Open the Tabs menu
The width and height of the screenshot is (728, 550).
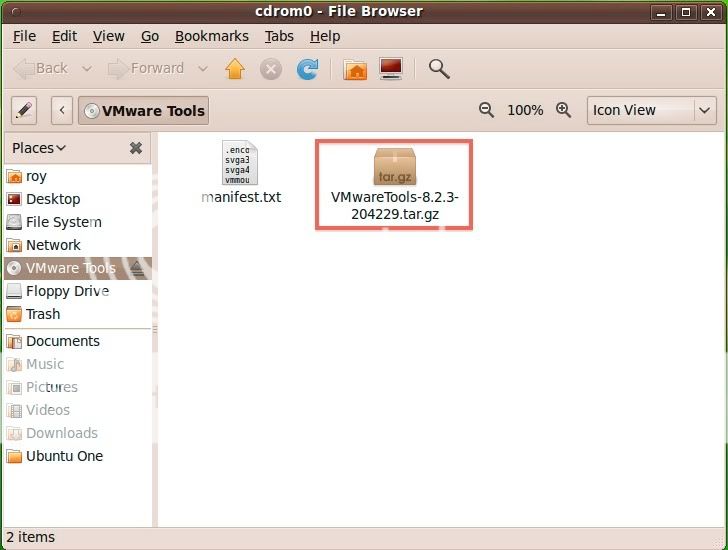click(x=279, y=36)
